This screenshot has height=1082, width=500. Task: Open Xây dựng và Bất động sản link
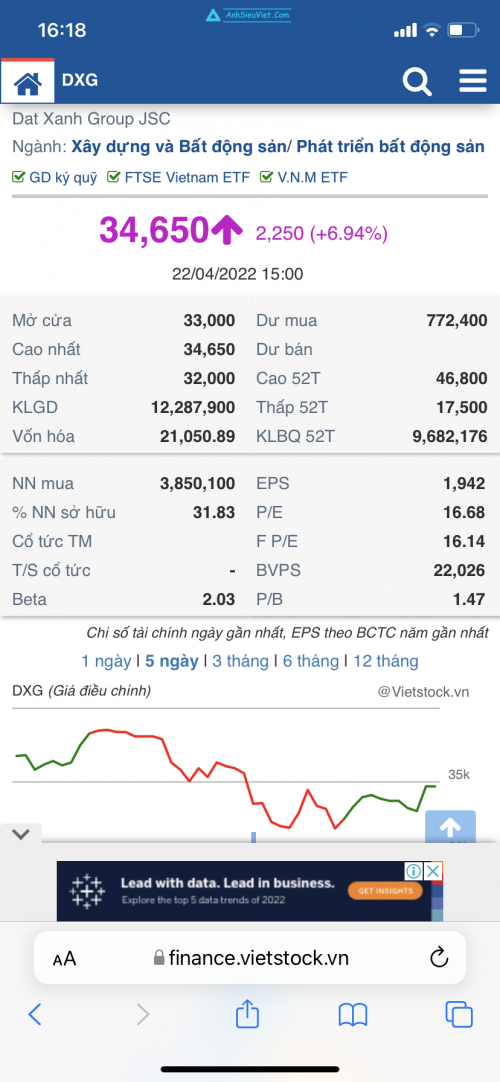[x=178, y=147]
